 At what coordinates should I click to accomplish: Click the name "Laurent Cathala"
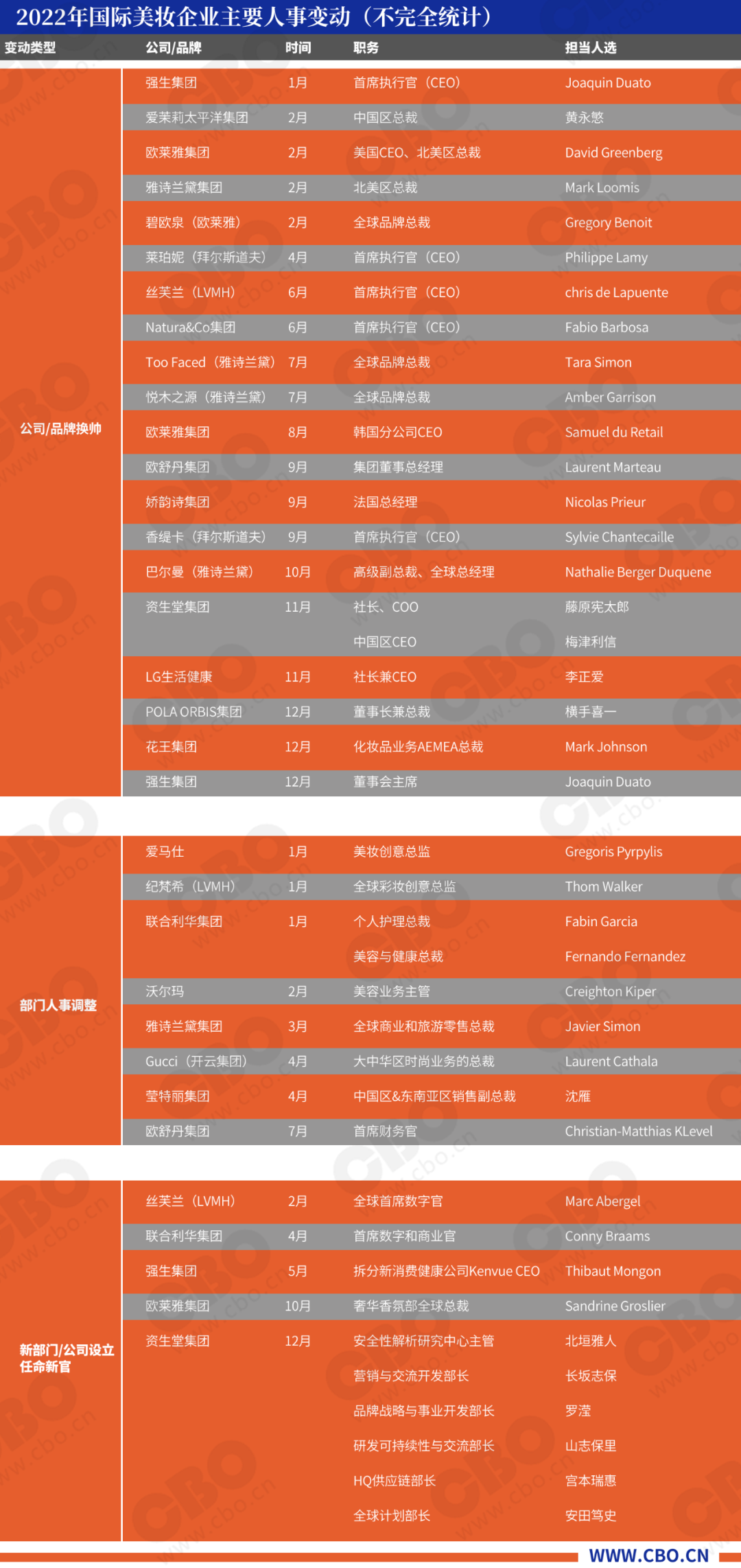coord(611,1061)
